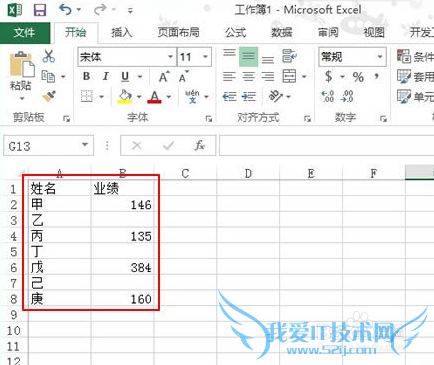Decrease indent icon

point(229,97)
